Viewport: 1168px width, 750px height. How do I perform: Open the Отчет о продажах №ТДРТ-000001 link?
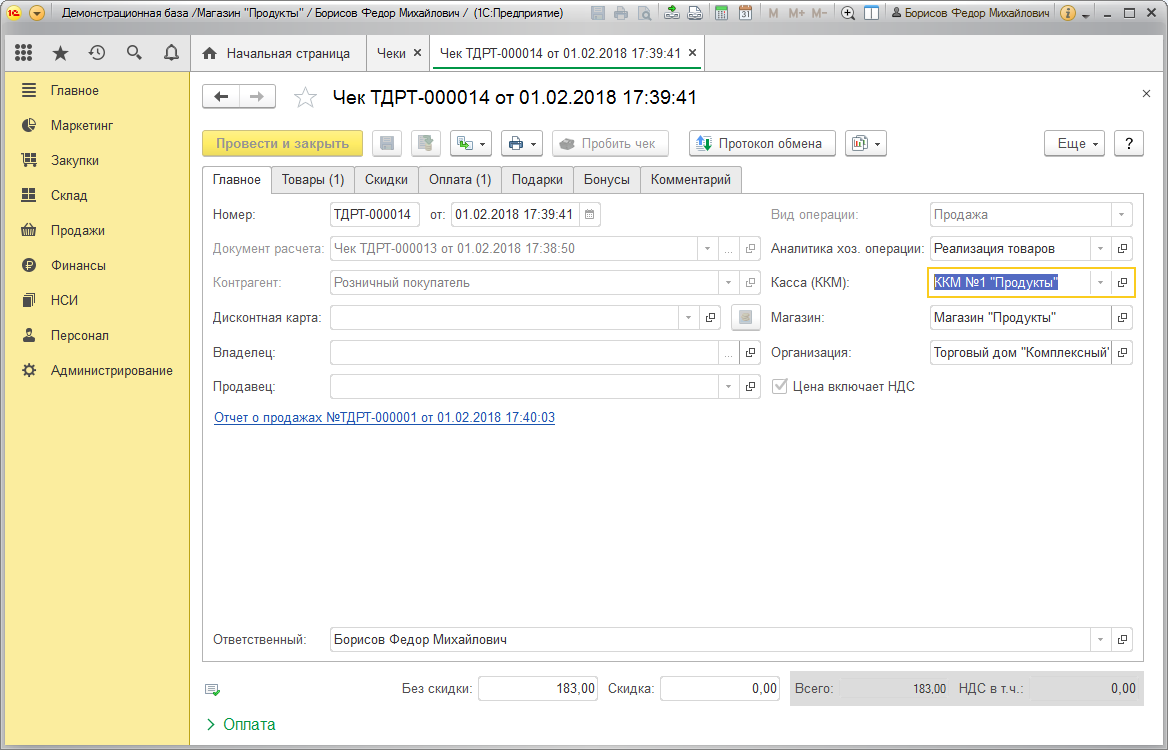click(384, 418)
